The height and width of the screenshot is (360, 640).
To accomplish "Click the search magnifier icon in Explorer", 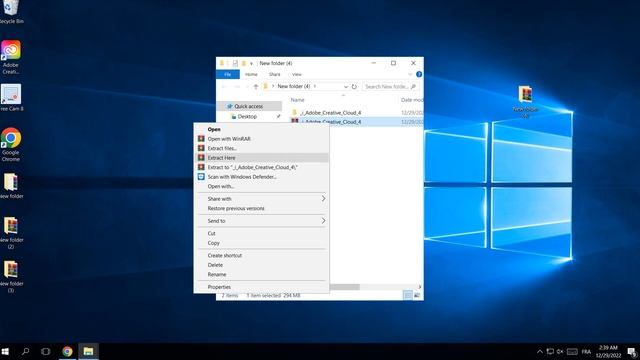I will [x=413, y=87].
